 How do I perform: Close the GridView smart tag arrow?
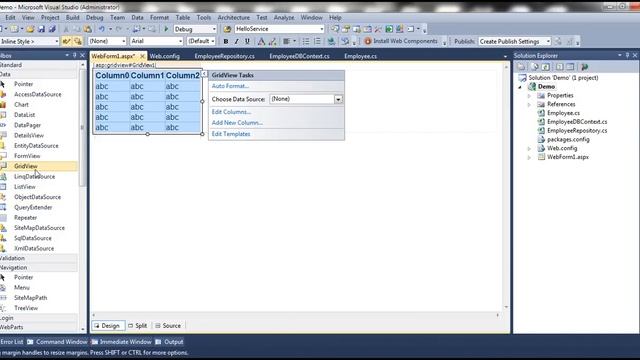[x=204, y=74]
